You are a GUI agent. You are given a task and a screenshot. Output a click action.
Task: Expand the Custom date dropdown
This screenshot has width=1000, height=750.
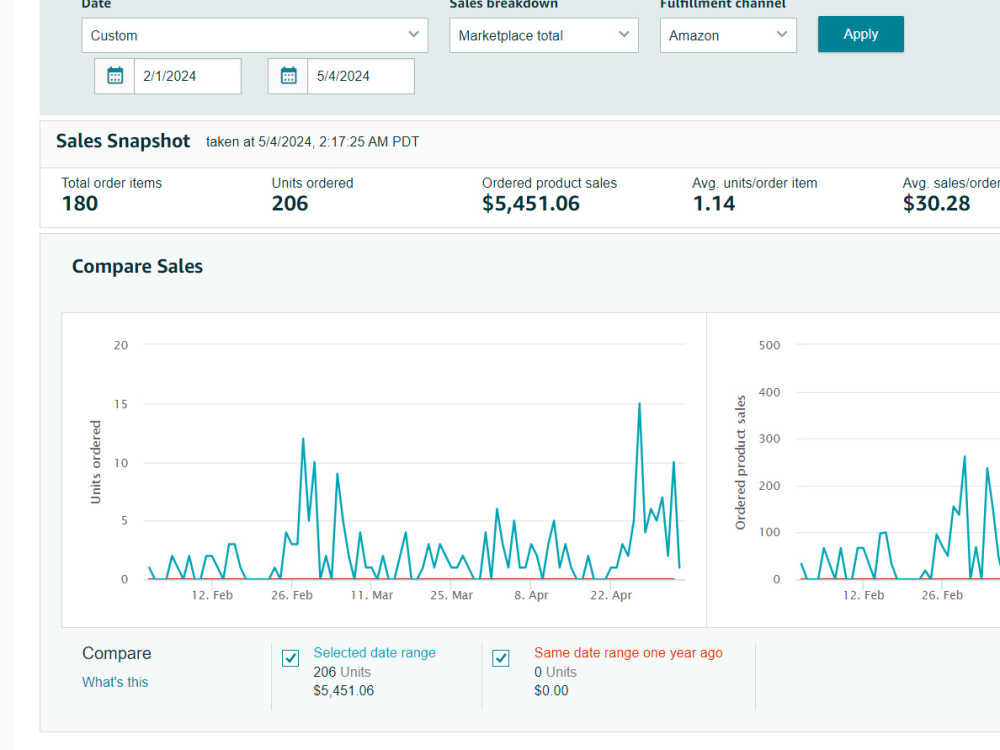tap(254, 35)
